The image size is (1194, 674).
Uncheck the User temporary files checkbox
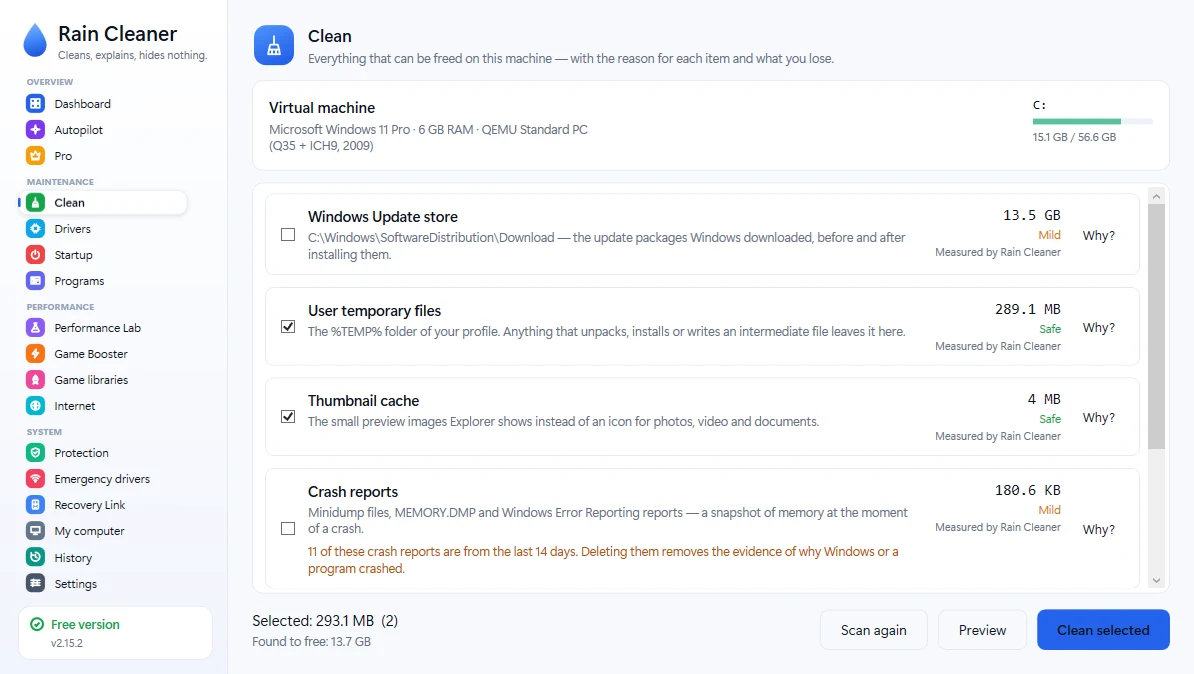(x=288, y=327)
